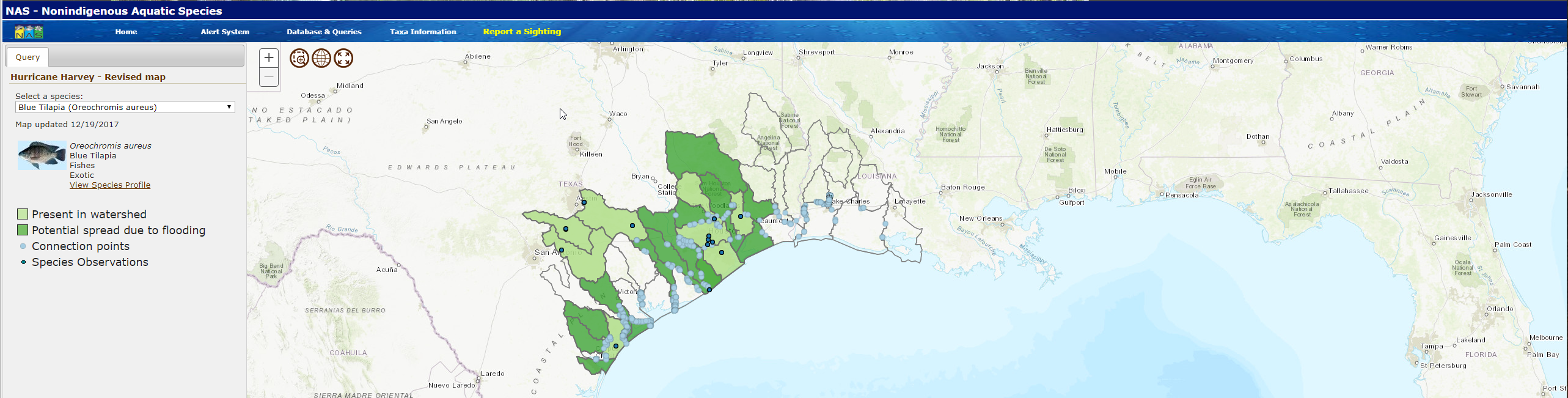The height and width of the screenshot is (398, 1568).
Task: Click the Blue Tilapia fish thumbnail
Action: (x=42, y=155)
